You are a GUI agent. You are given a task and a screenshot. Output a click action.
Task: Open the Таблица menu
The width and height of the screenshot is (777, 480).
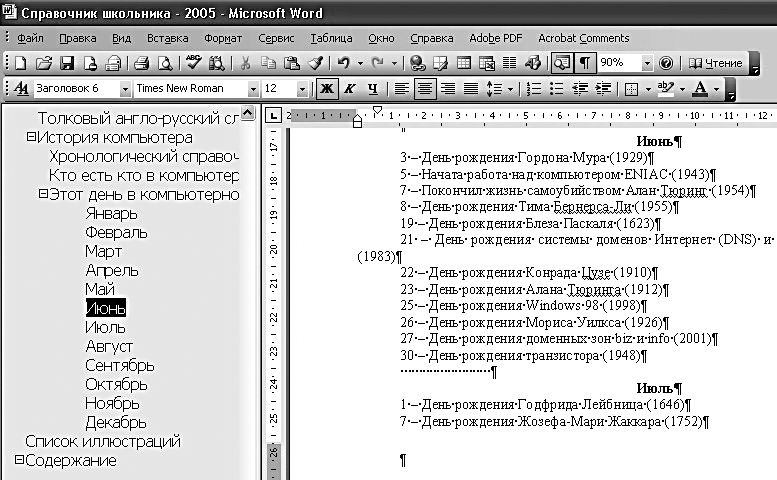click(x=331, y=38)
